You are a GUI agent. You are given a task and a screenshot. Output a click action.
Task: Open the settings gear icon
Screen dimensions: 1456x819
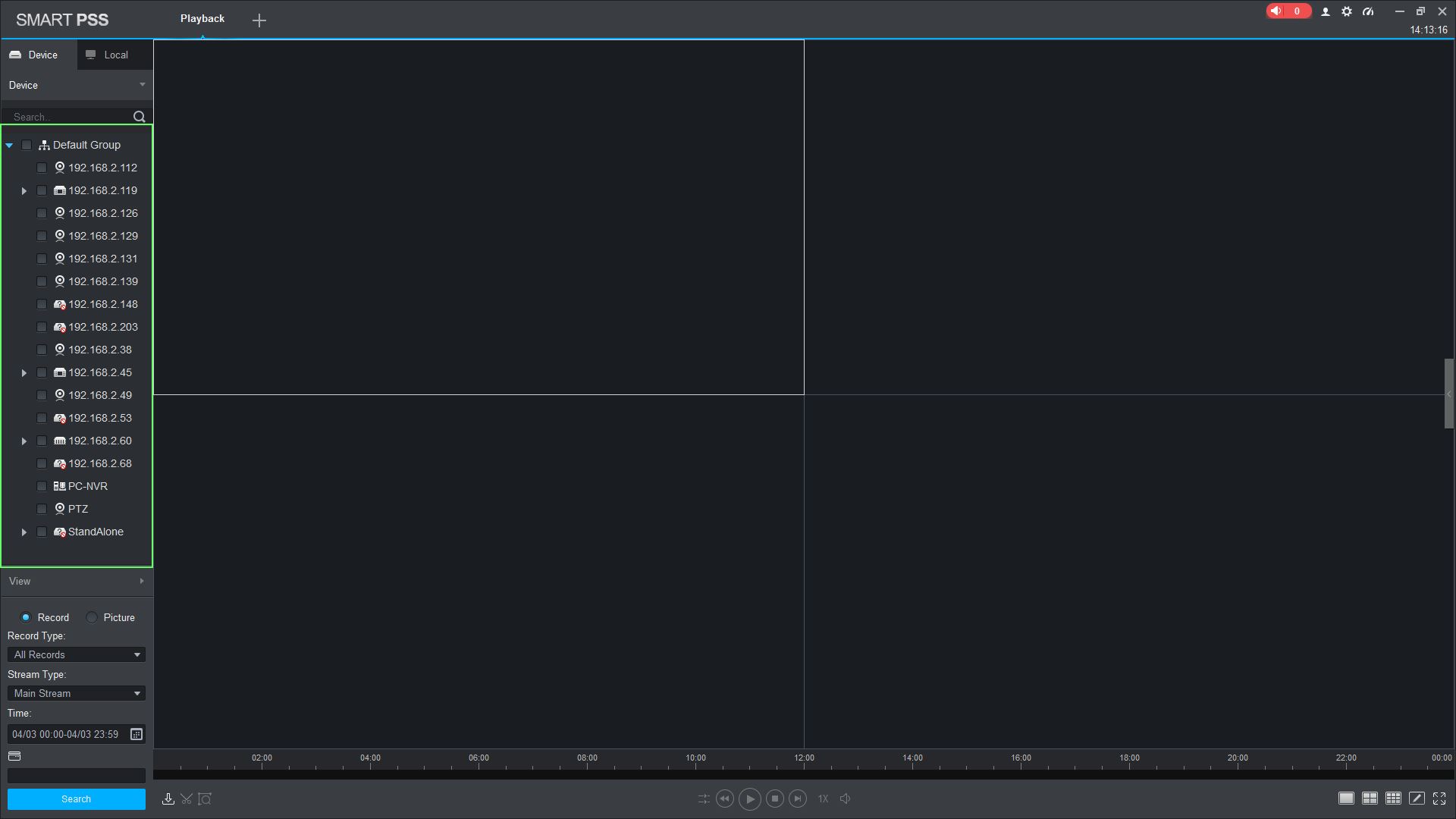1347,11
